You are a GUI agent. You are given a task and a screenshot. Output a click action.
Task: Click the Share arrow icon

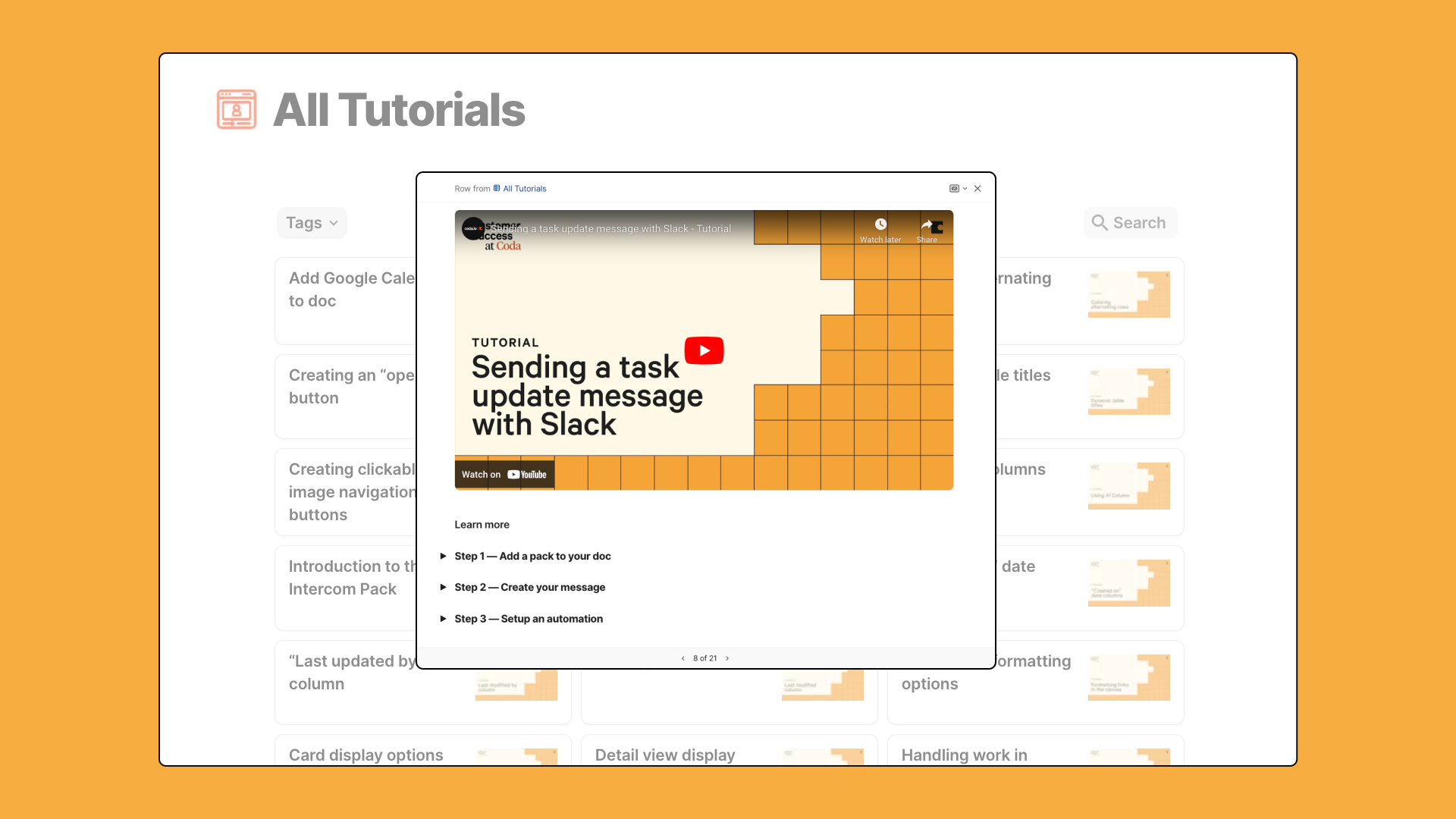click(927, 224)
